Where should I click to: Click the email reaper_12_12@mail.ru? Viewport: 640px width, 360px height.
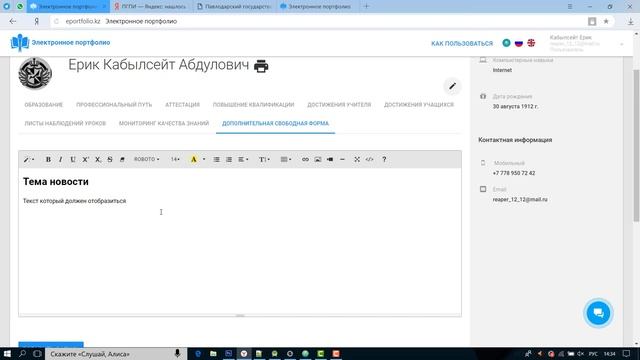[x=520, y=200]
